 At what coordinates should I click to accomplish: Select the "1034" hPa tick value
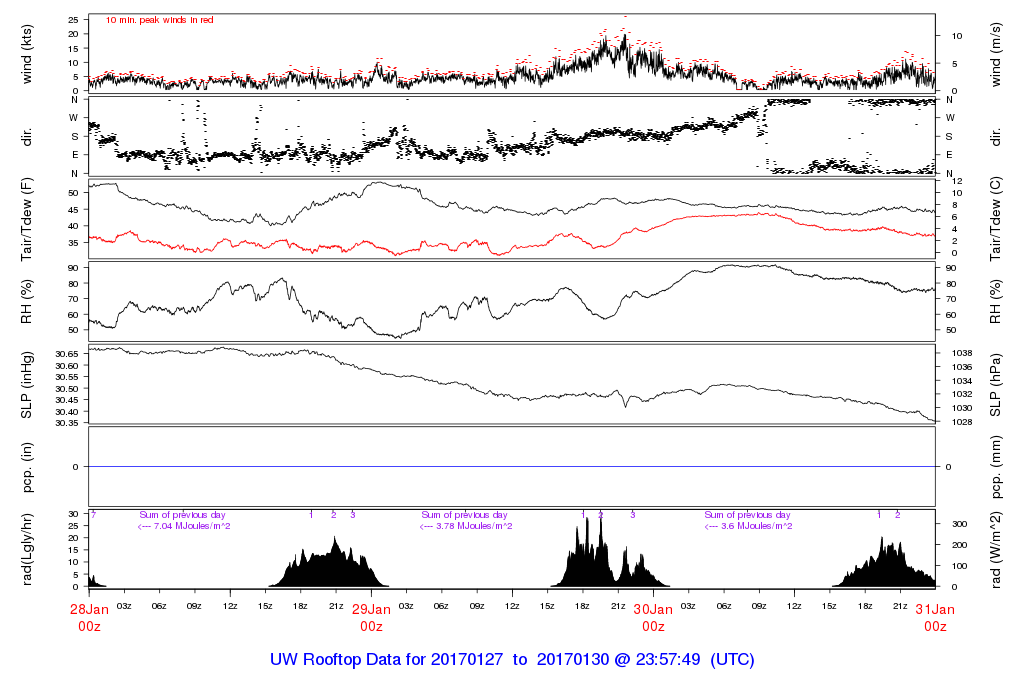[x=962, y=381]
